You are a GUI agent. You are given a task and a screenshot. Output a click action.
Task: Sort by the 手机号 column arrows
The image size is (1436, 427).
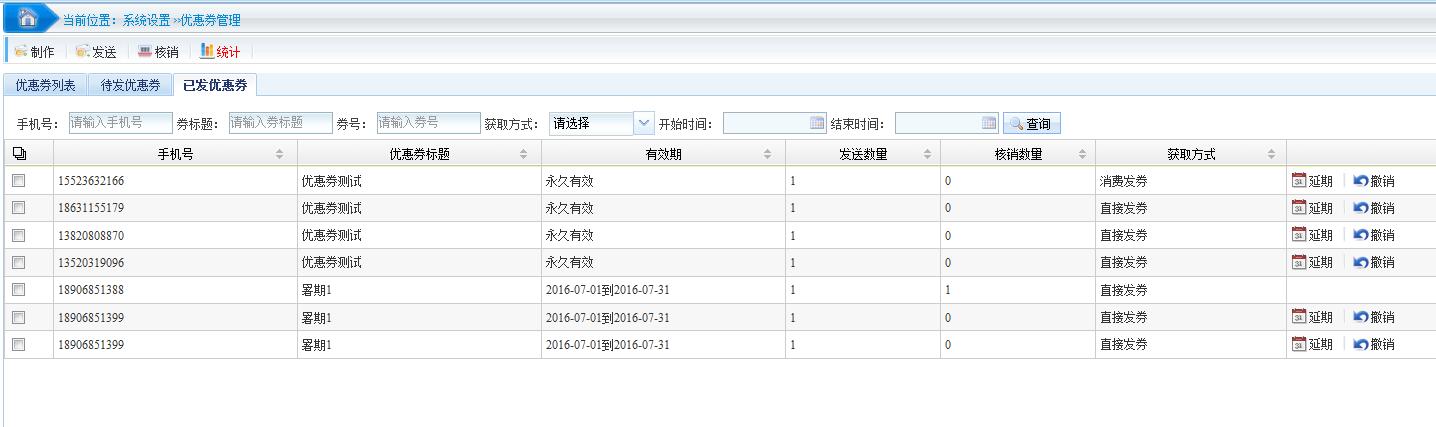(279, 155)
